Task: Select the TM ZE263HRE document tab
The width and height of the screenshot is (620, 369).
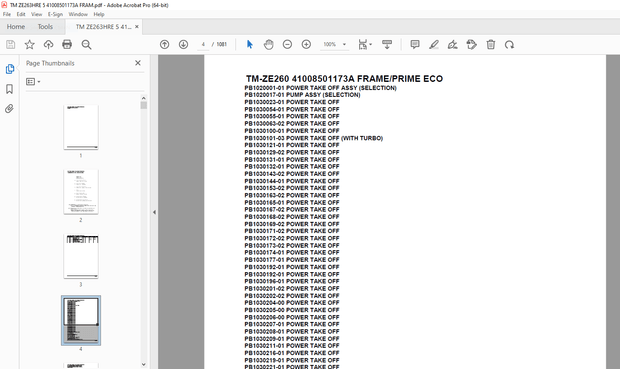Action: [x=104, y=27]
